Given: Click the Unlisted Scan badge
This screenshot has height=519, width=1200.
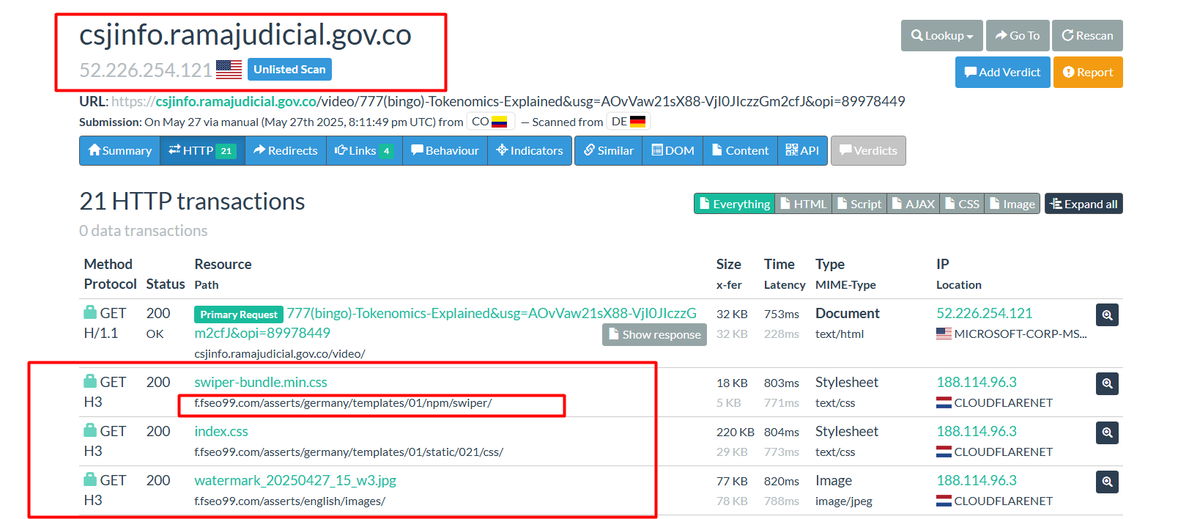Looking at the screenshot, I should (x=289, y=69).
